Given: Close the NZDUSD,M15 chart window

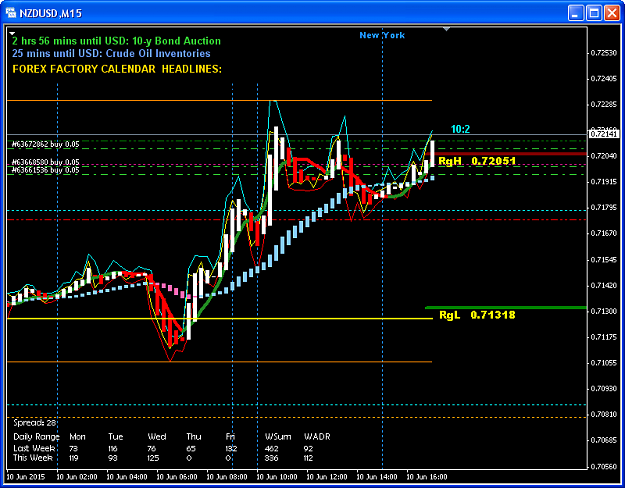Looking at the screenshot, I should tap(612, 13).
